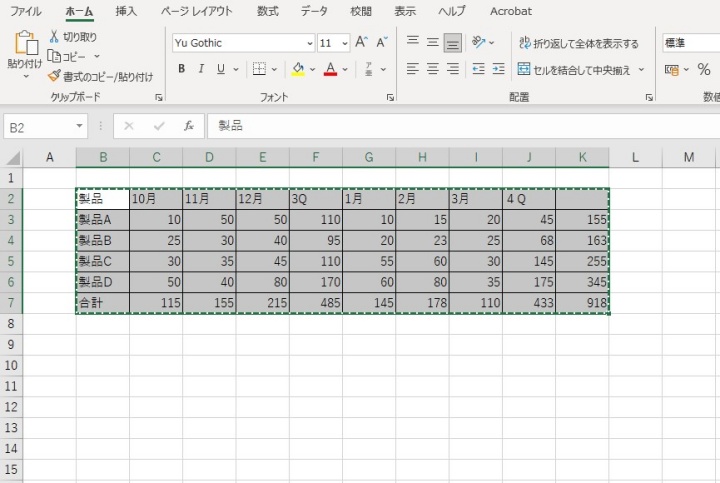The height and width of the screenshot is (483, 720).
Task: Open the font size 11 dropdown
Action: pos(345,43)
